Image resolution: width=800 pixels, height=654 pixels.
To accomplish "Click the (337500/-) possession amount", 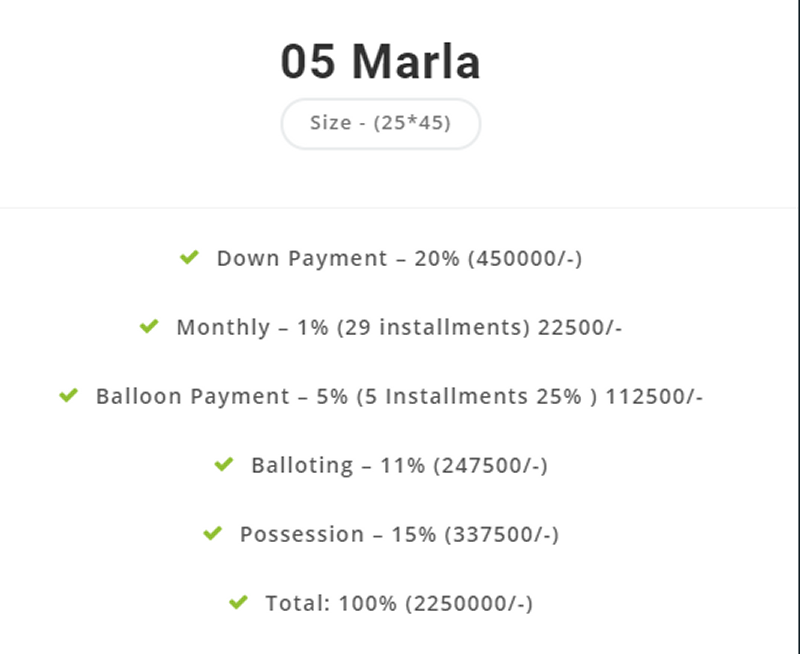I will tap(502, 535).
